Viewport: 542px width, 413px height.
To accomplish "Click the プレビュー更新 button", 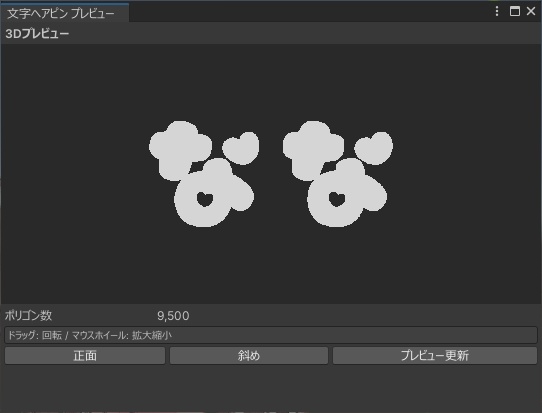I will [x=435, y=356].
